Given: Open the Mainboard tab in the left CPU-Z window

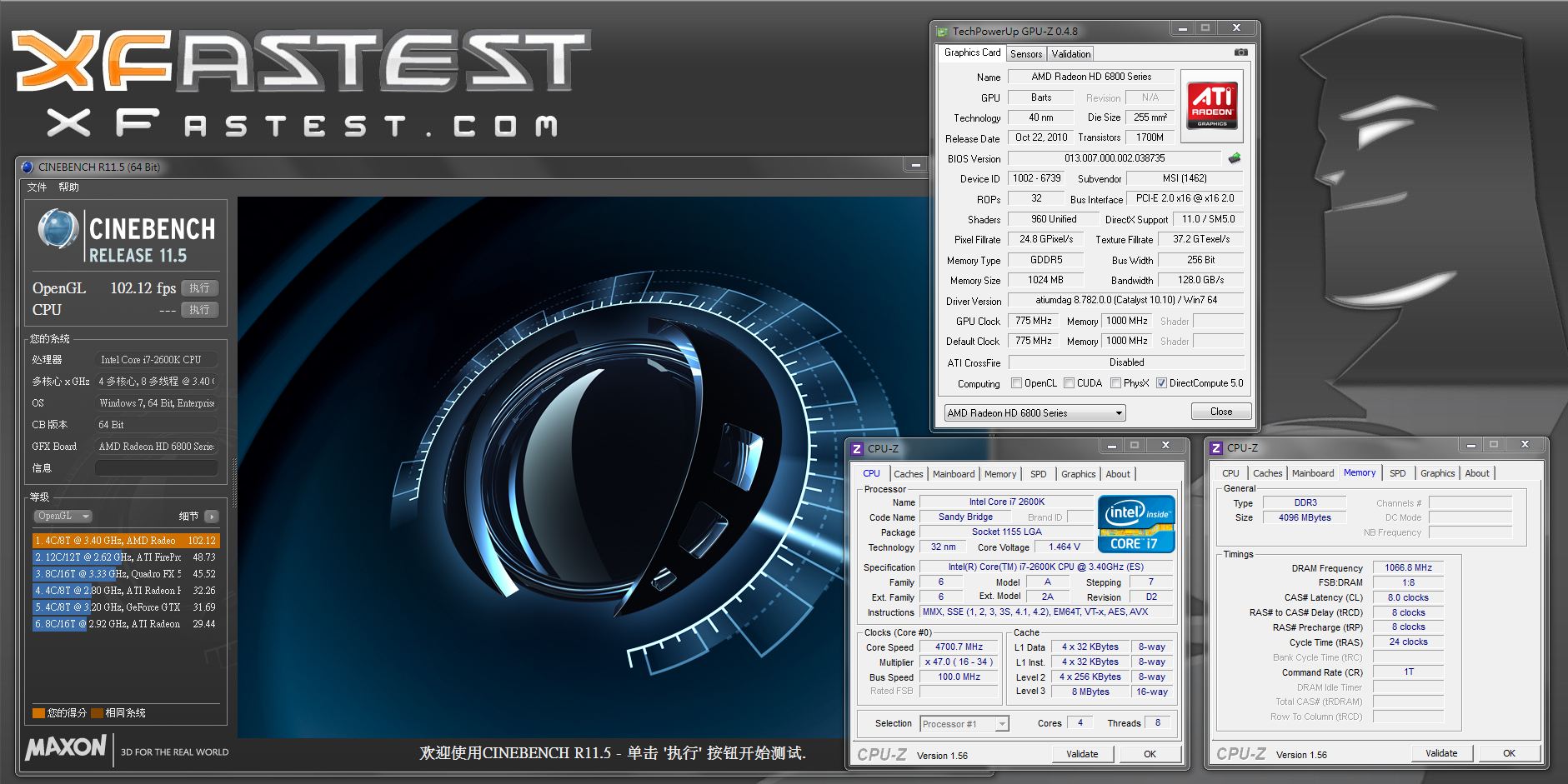Looking at the screenshot, I should (954, 474).
